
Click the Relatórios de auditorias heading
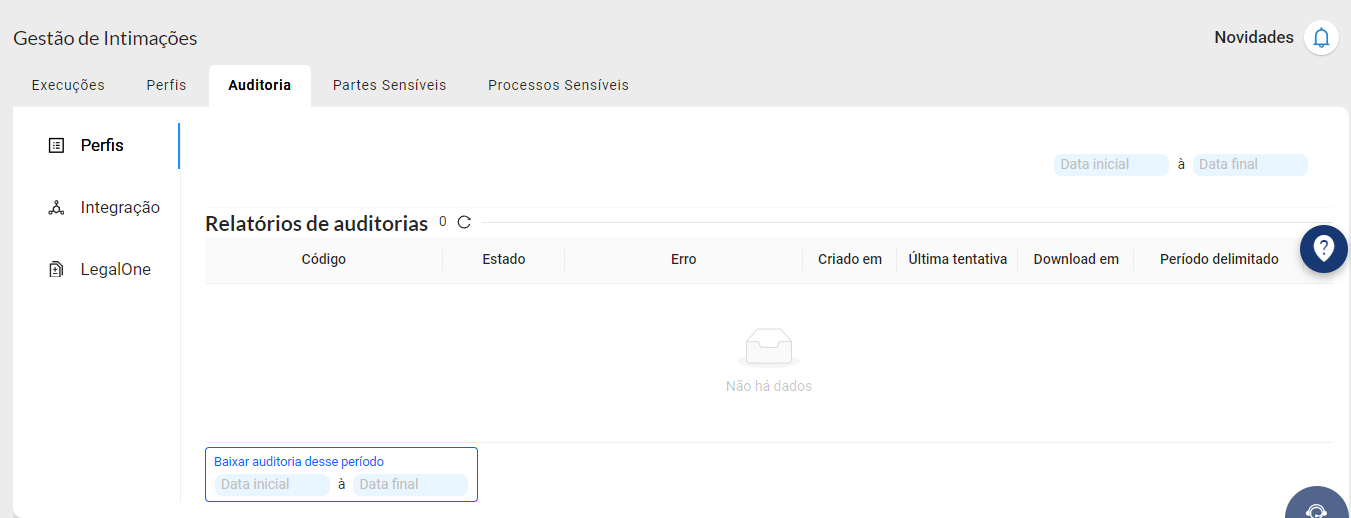tap(317, 223)
